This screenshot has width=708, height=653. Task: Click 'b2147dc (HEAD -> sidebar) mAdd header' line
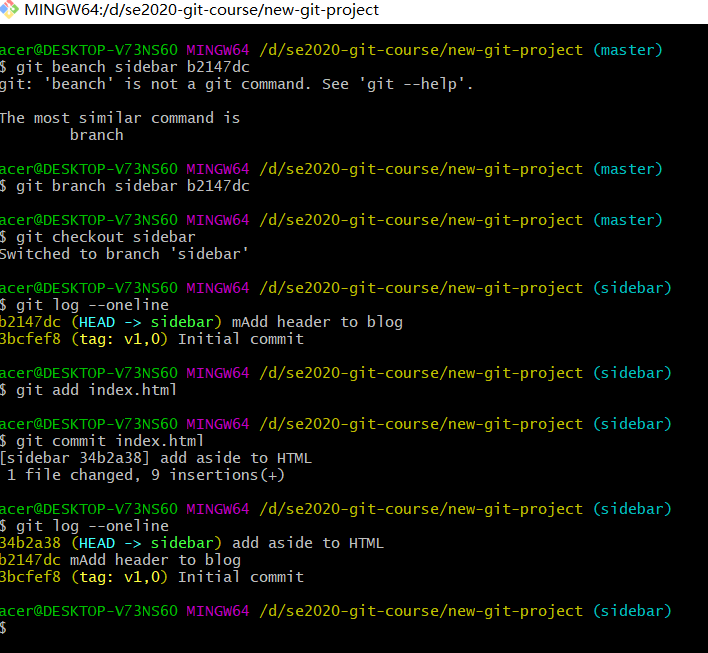[x=201, y=322]
